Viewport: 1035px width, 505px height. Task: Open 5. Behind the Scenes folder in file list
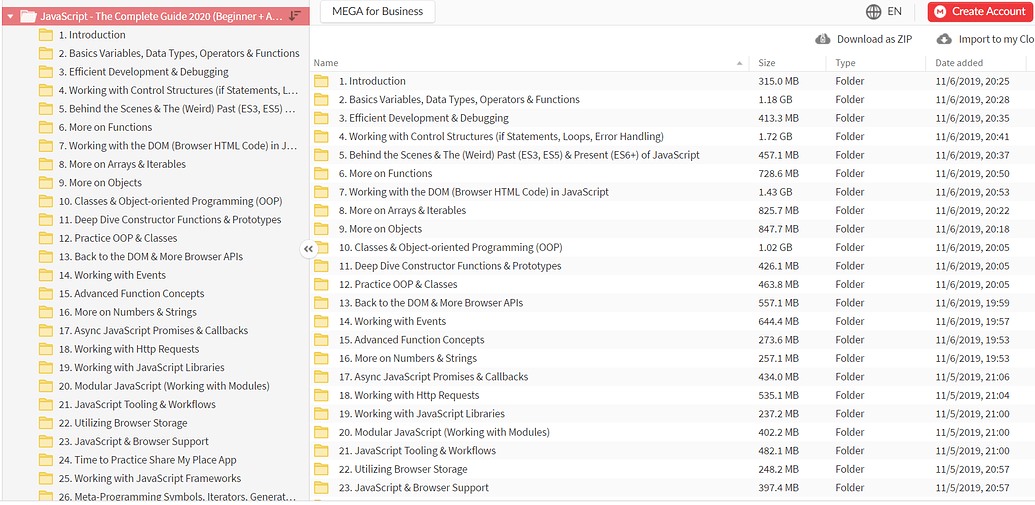click(519, 155)
